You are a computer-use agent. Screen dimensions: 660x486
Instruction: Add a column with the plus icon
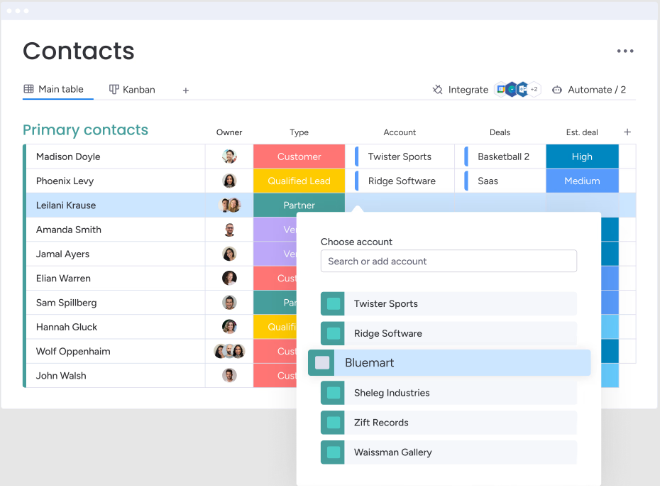click(x=627, y=132)
